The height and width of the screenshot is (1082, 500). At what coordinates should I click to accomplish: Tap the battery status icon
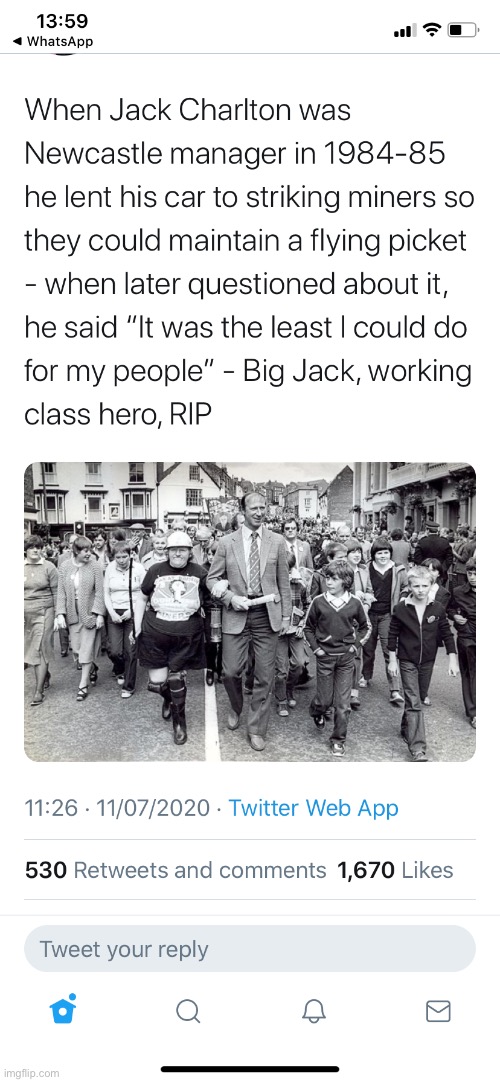[463, 30]
